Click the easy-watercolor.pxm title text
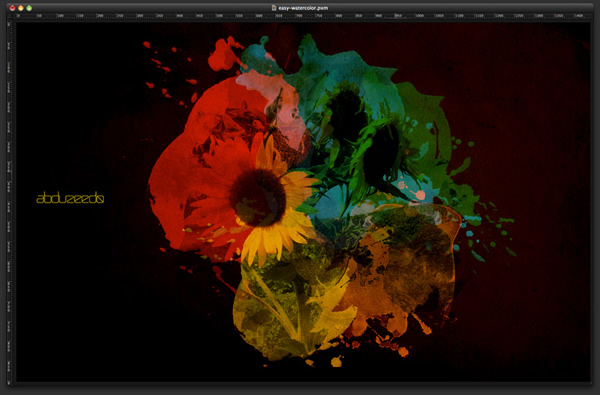The height and width of the screenshot is (395, 600). click(x=303, y=8)
